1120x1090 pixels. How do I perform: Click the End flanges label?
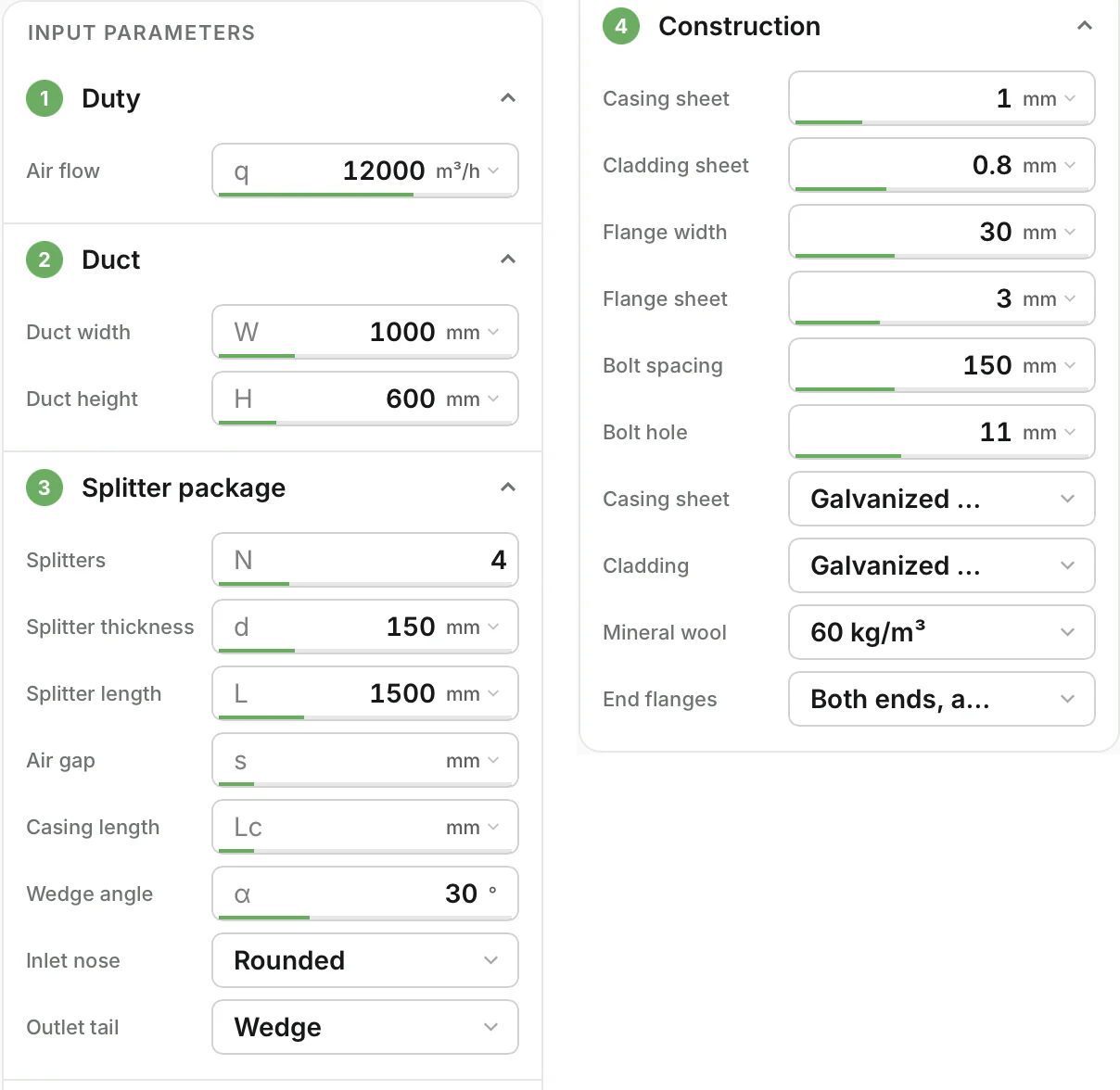click(x=660, y=699)
